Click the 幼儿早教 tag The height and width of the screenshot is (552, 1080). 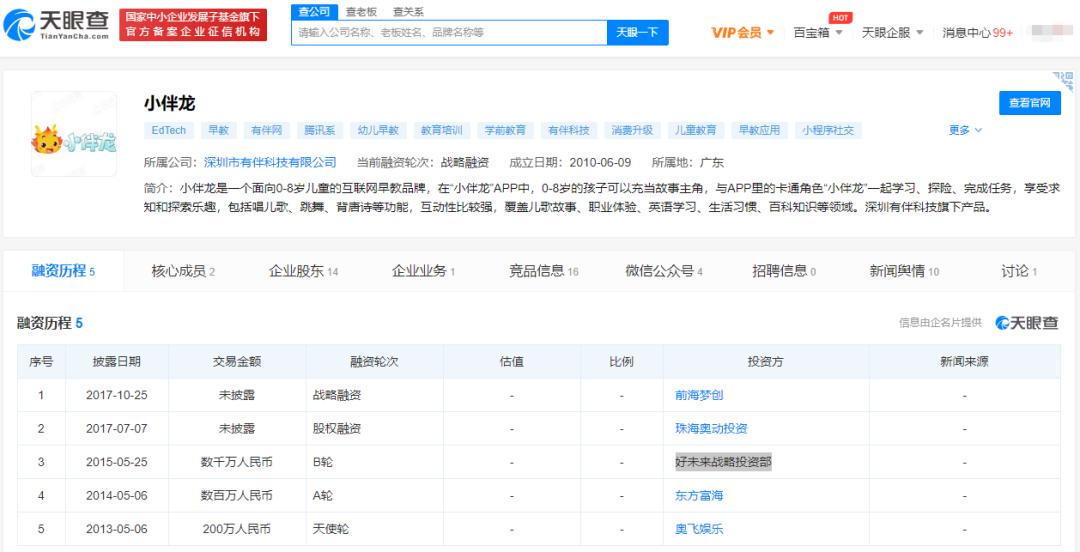pos(378,130)
